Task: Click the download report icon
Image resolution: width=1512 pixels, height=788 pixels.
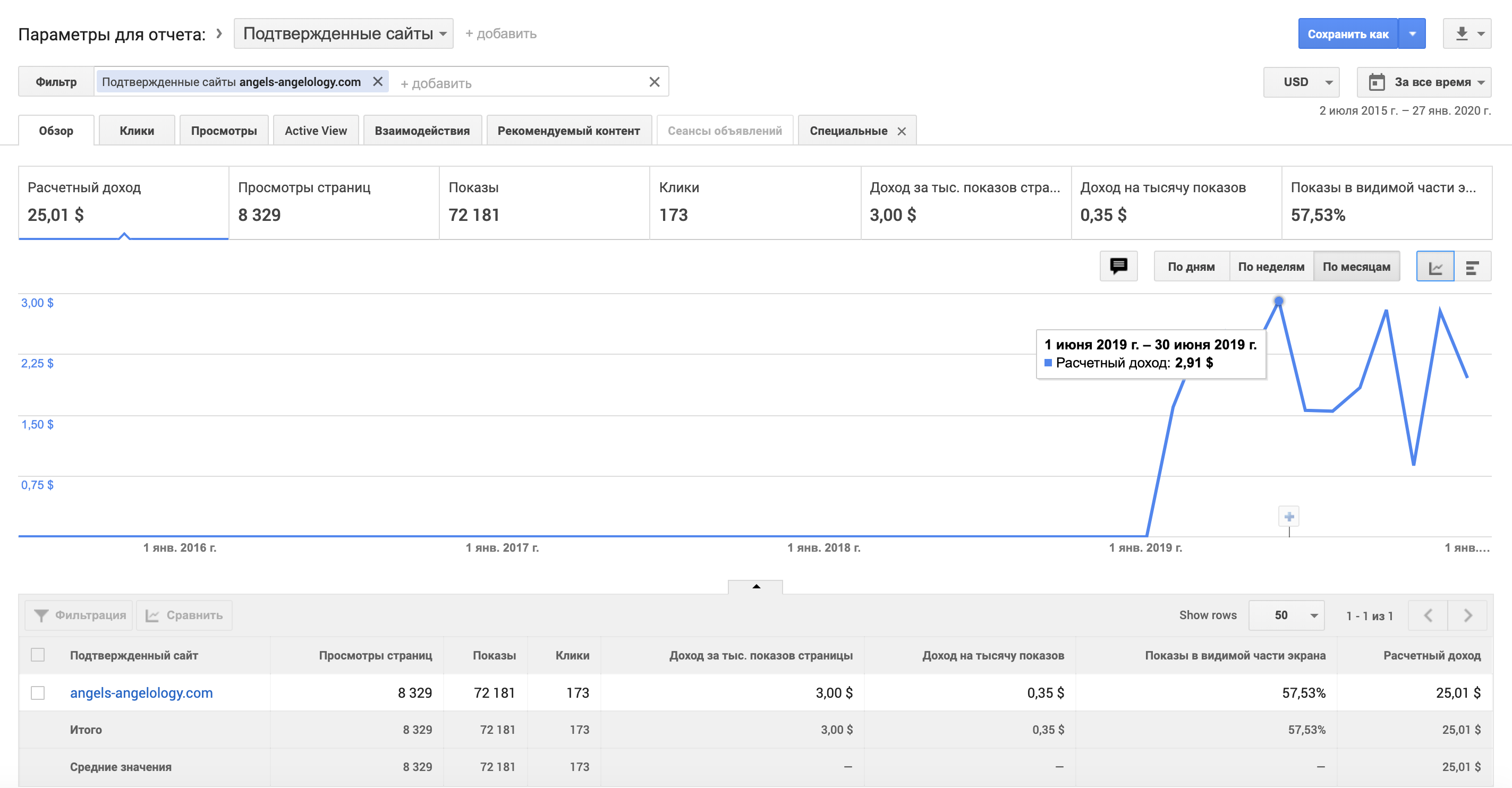Action: click(x=1462, y=34)
